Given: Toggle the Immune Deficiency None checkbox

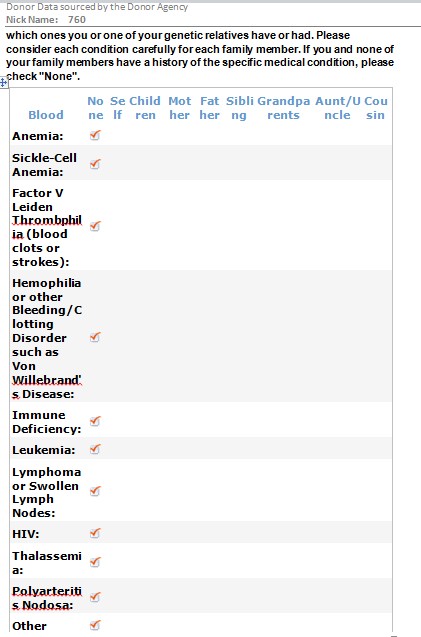Looking at the screenshot, I should coord(95,421).
